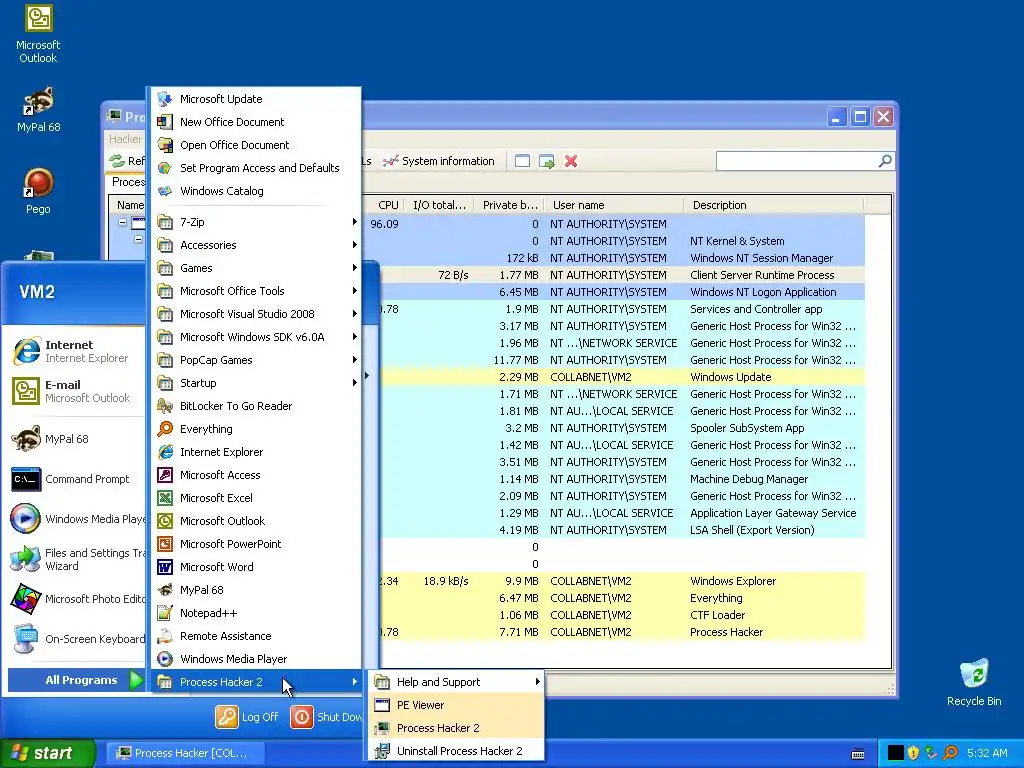Screen dimensions: 1024x768
Task: Open Files and Settings Transfer Wizard
Action: 76,559
